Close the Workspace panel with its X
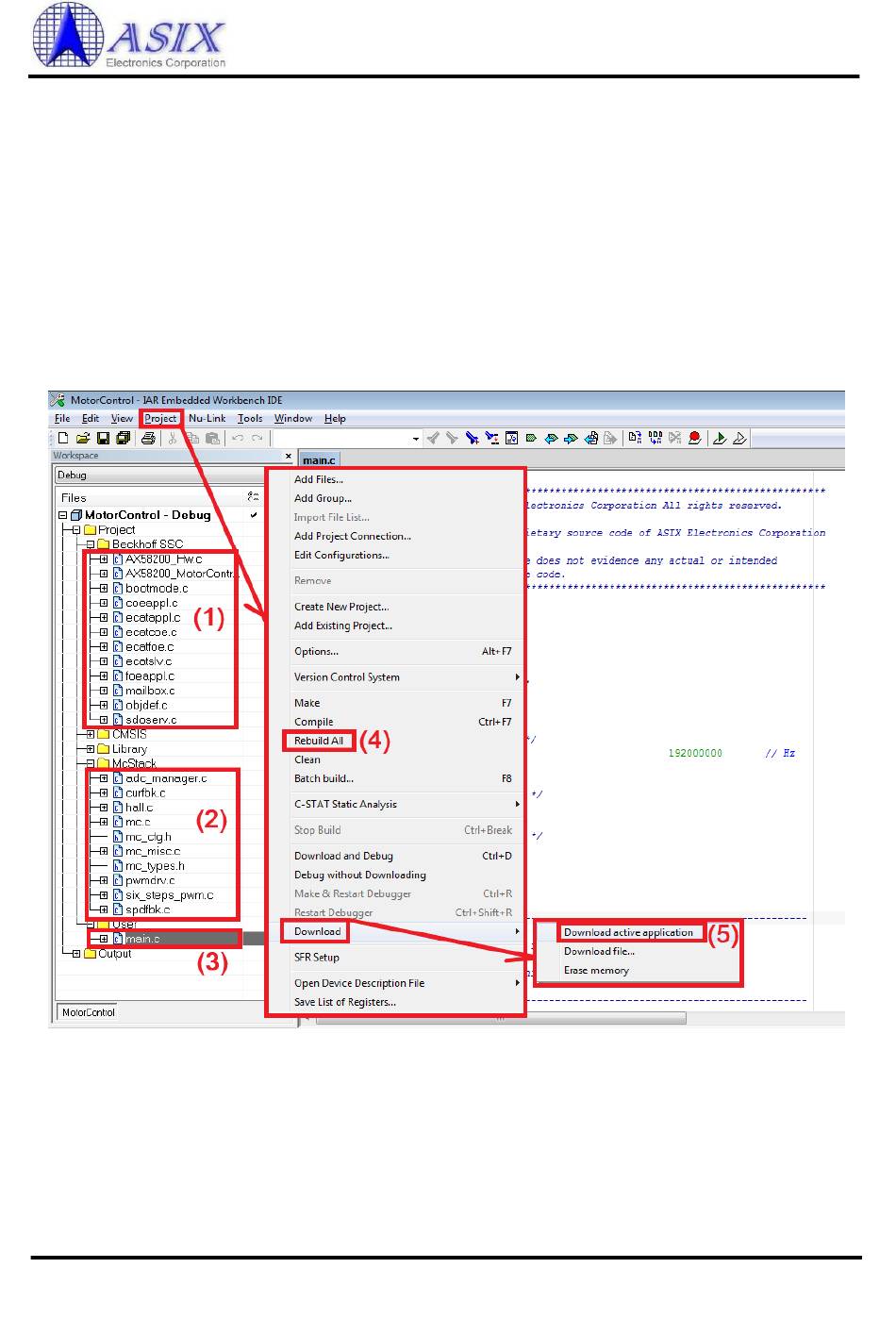The image size is (896, 1318). point(289,456)
